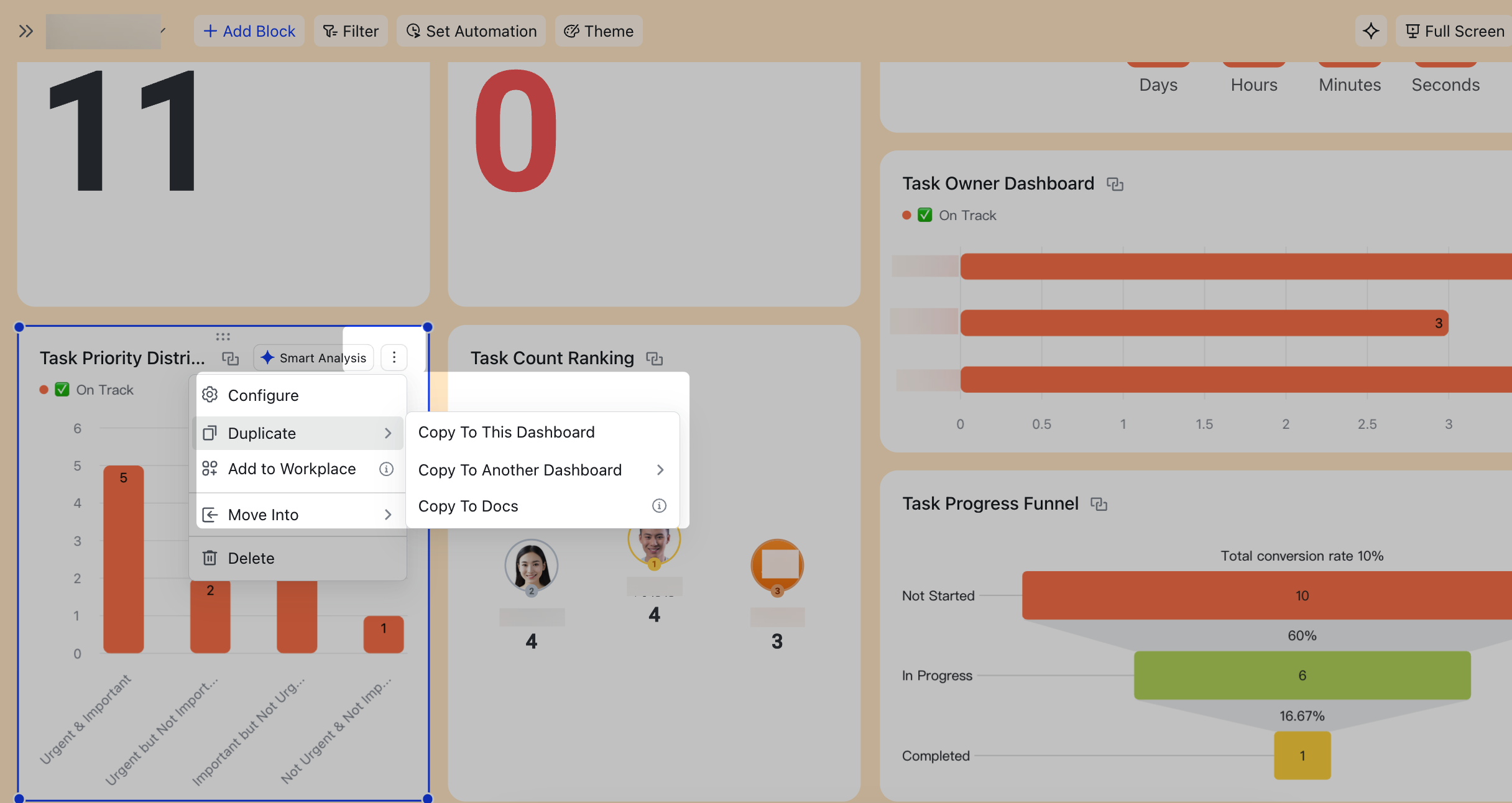Grab the six-dot handle on Task Priority block
The width and height of the screenshot is (1512, 803).
223,336
